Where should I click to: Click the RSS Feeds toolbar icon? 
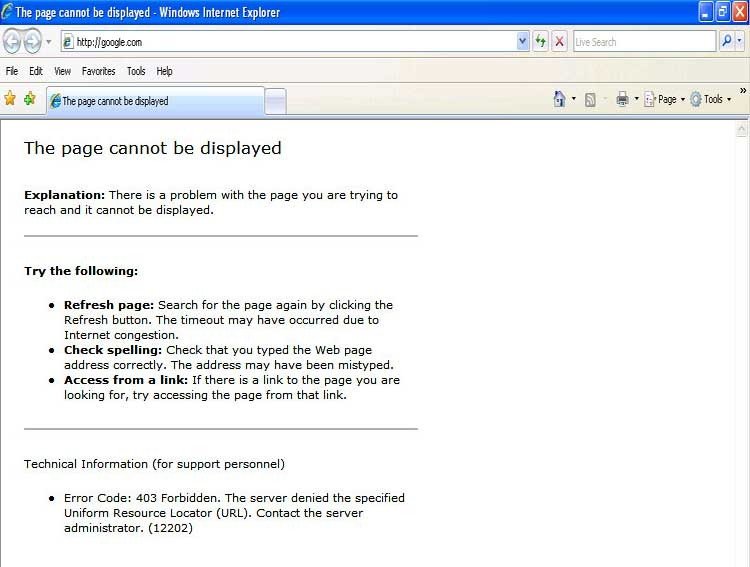pyautogui.click(x=590, y=99)
